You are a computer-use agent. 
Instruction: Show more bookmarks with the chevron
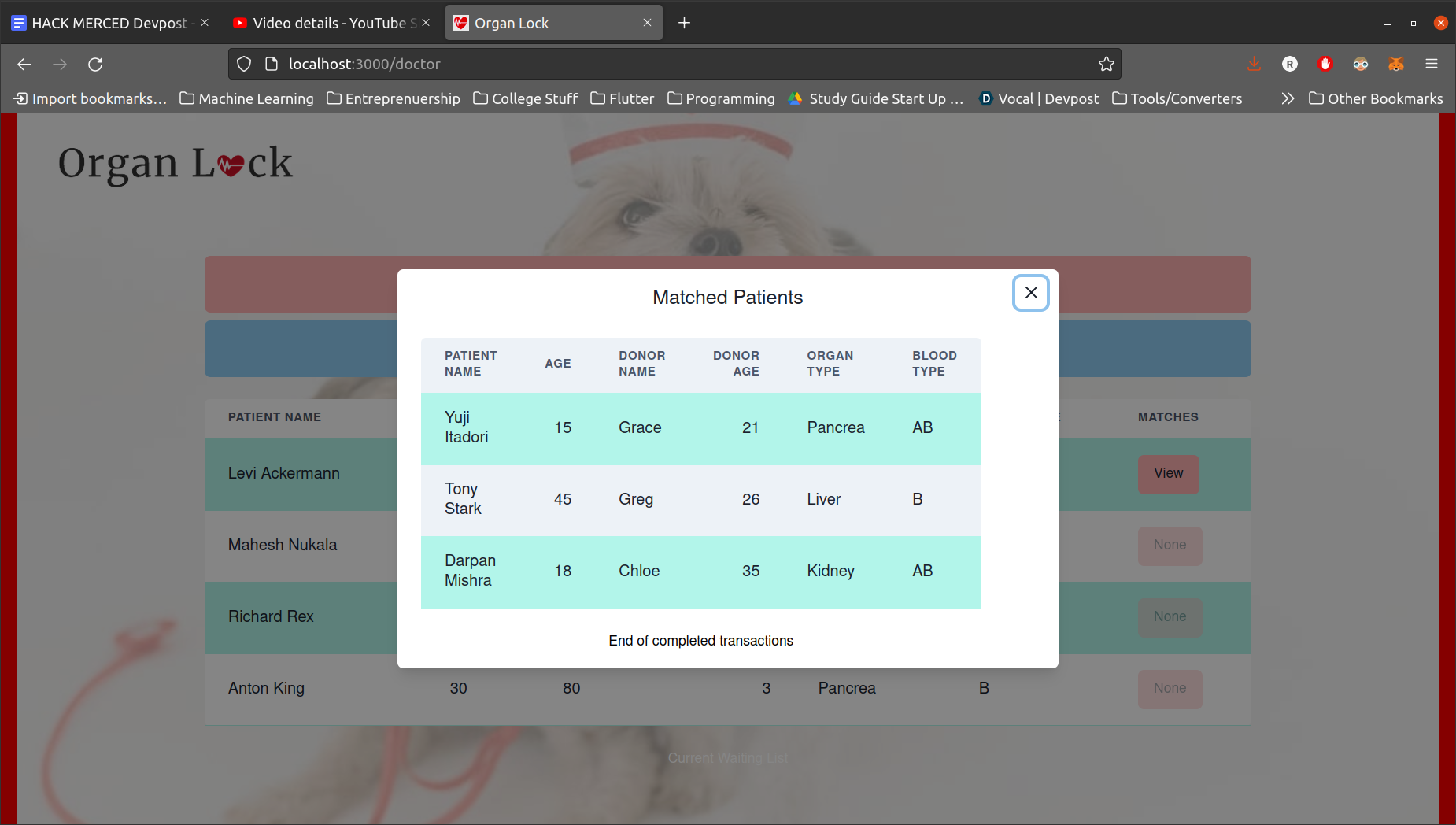click(x=1288, y=98)
